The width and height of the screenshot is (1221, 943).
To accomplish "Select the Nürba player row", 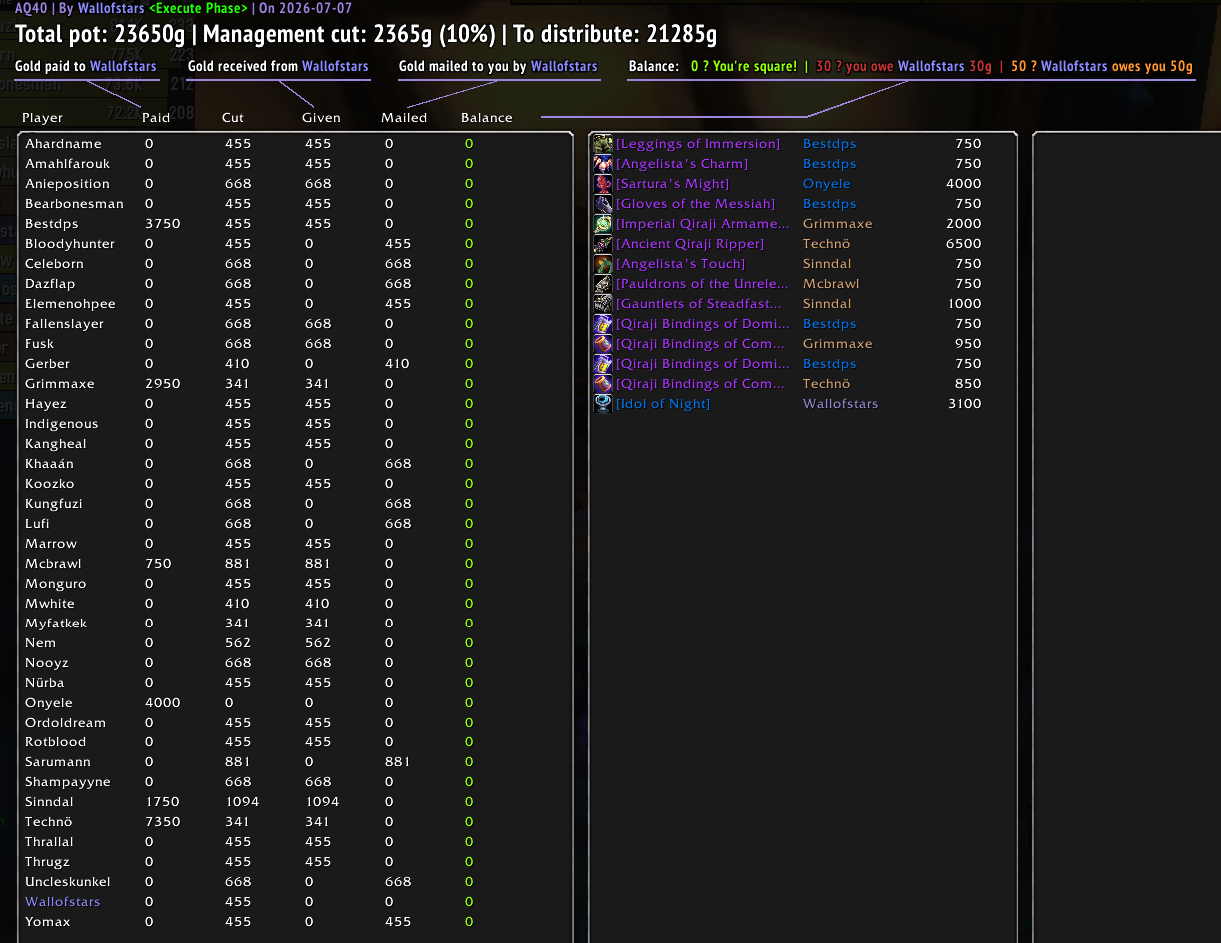I will click(x=295, y=683).
